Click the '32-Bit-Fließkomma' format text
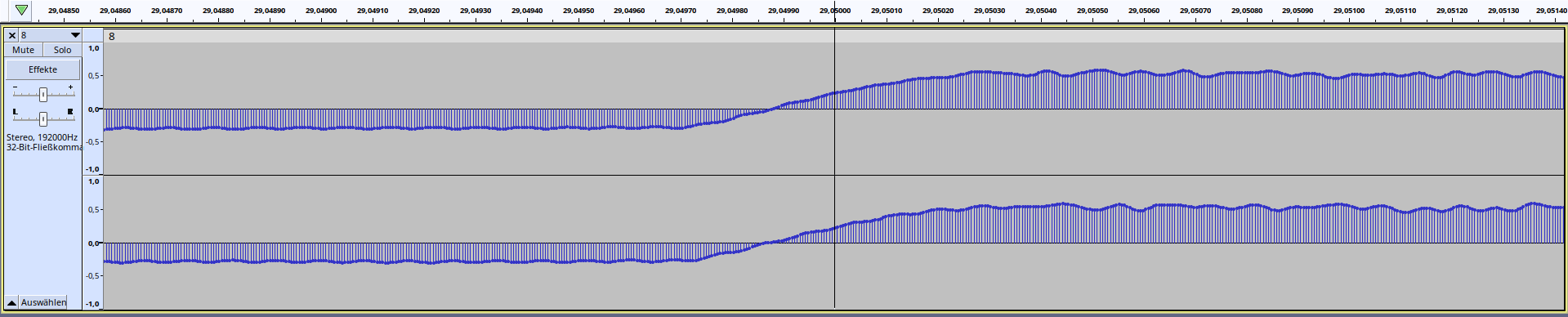Image resolution: width=1568 pixels, height=317 pixels. pyautogui.click(x=44, y=147)
